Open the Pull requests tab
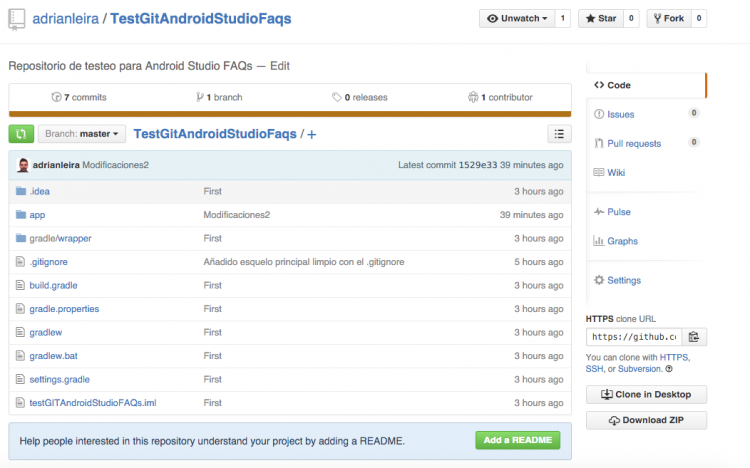The width and height of the screenshot is (750, 468). coord(634,144)
